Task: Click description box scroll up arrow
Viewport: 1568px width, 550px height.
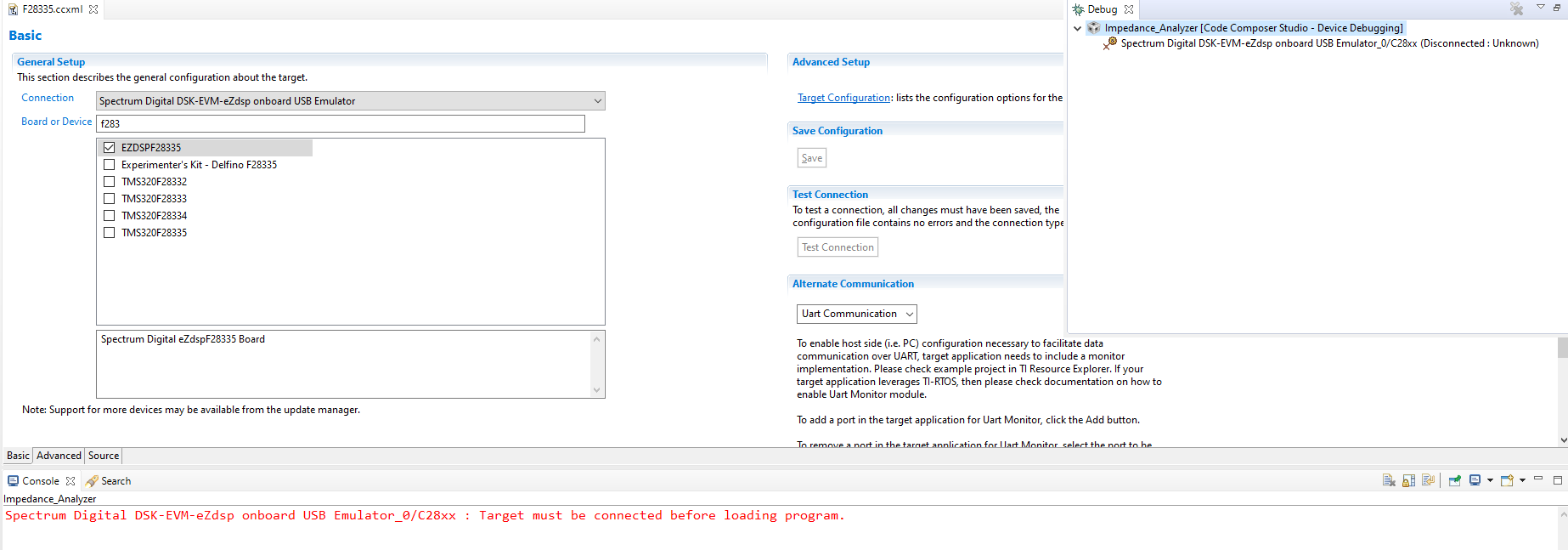Action: [596, 339]
